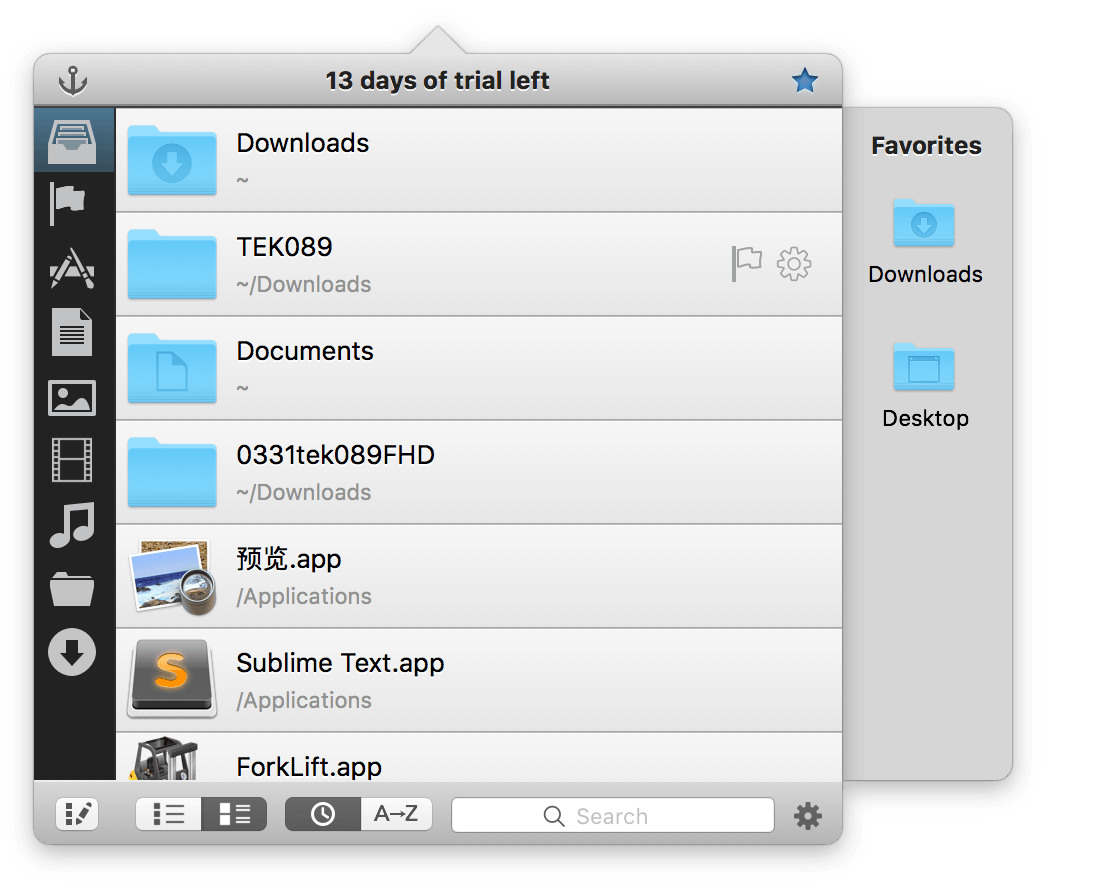Select the inbox tray sidebar icon

(x=72, y=142)
